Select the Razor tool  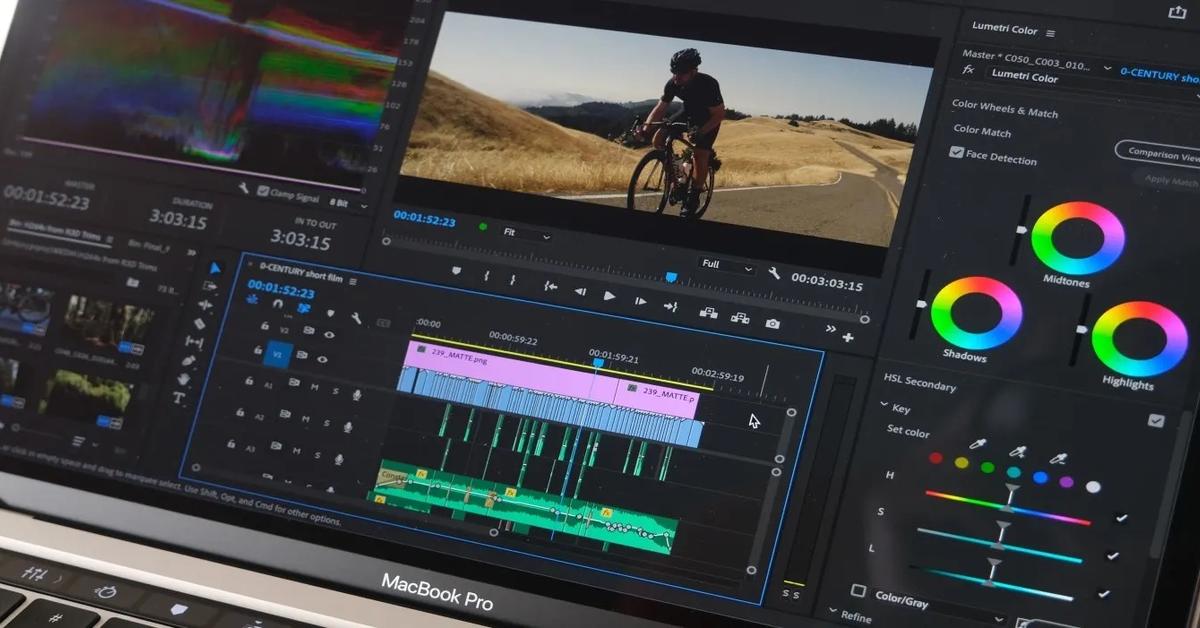199,323
